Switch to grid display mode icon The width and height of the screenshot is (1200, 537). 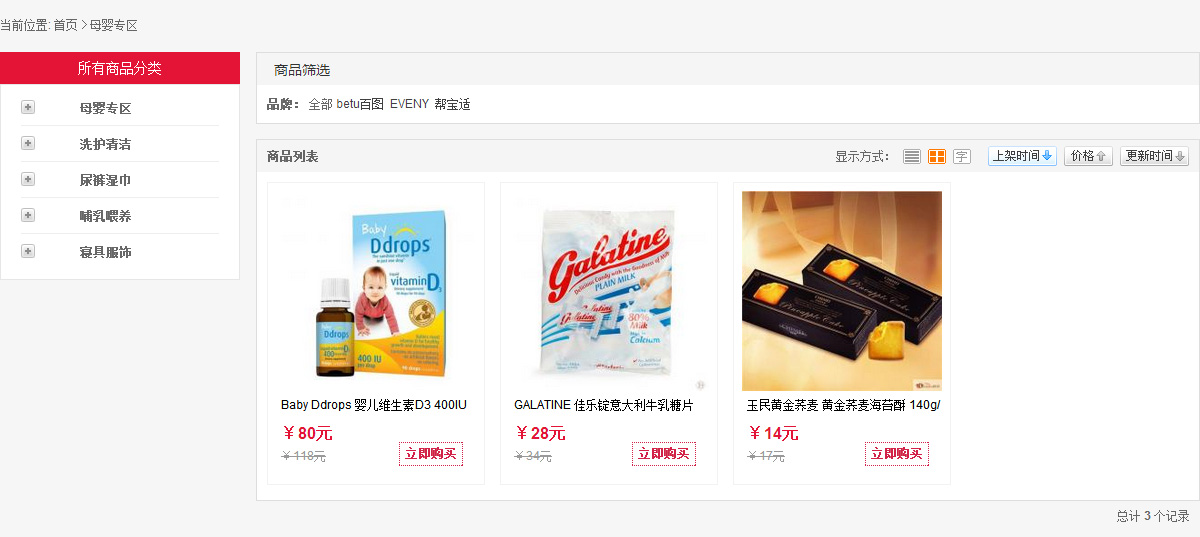937,156
